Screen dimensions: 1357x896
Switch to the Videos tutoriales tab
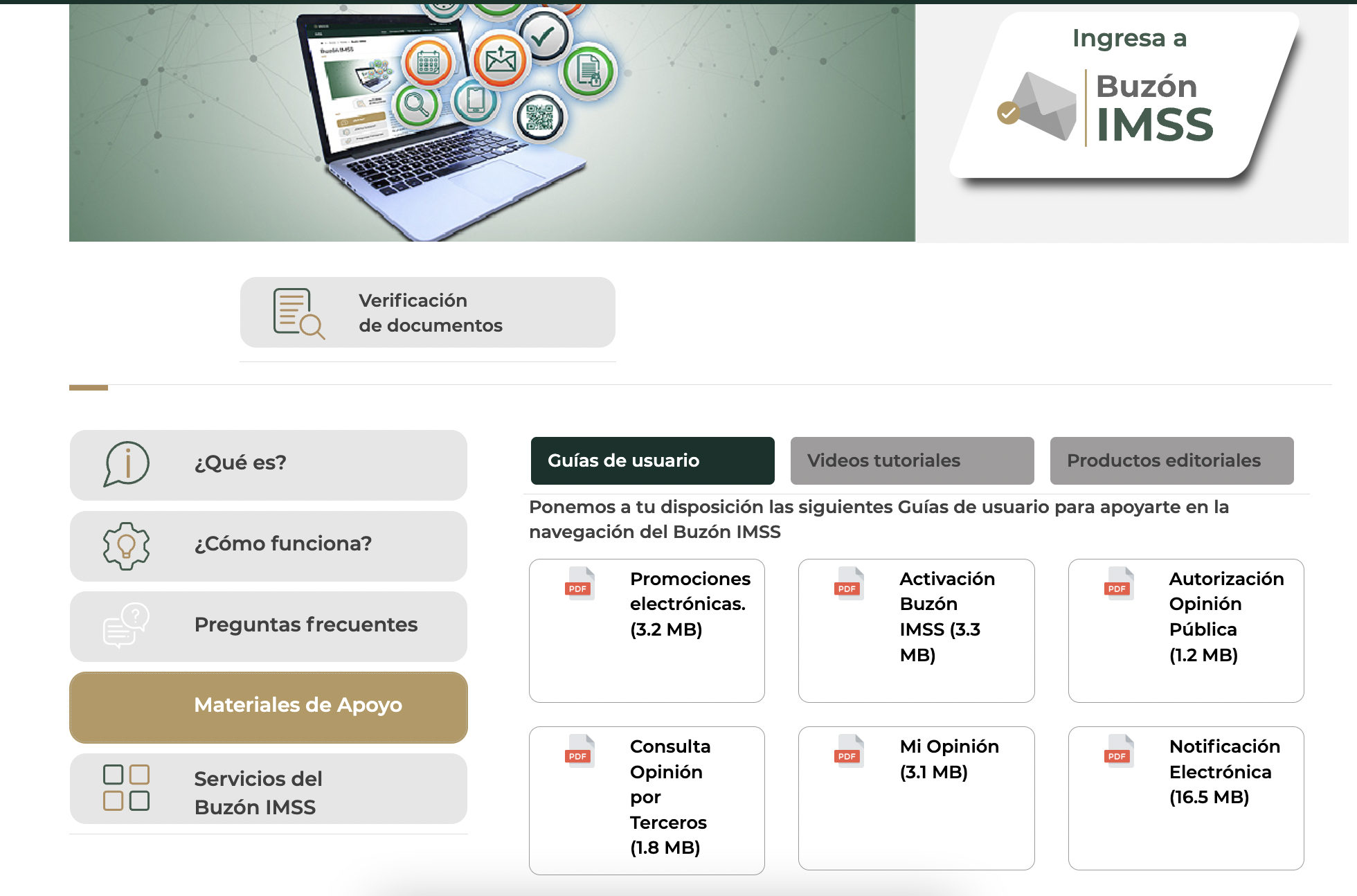pyautogui.click(x=912, y=460)
